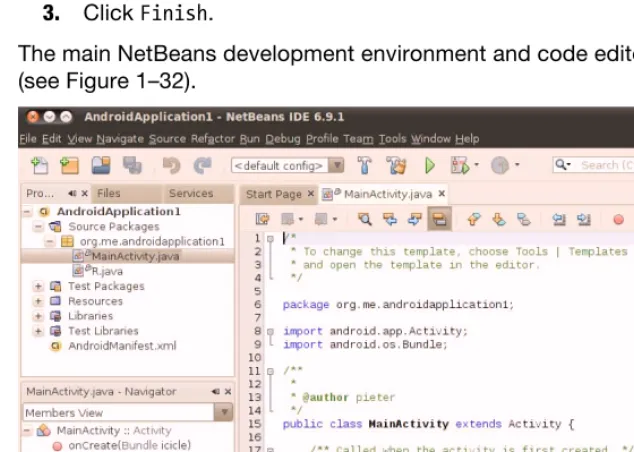Click the Open Project toolbar icon

[101, 165]
